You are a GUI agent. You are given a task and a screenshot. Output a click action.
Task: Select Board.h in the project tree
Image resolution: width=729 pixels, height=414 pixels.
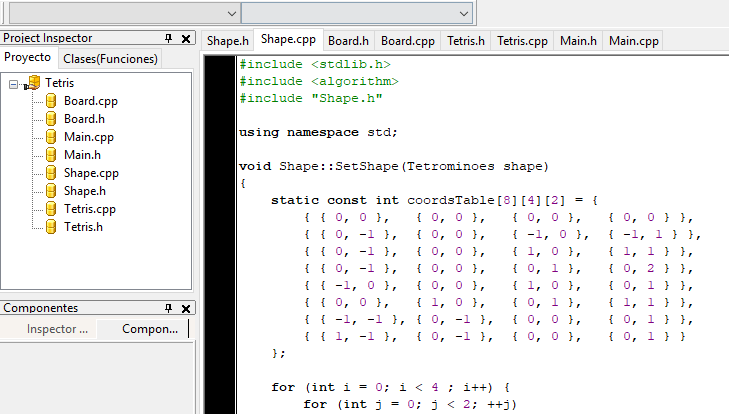click(x=84, y=119)
